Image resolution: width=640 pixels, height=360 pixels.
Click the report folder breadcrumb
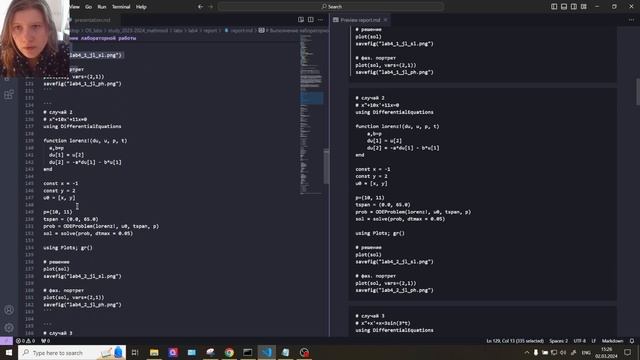210,30
